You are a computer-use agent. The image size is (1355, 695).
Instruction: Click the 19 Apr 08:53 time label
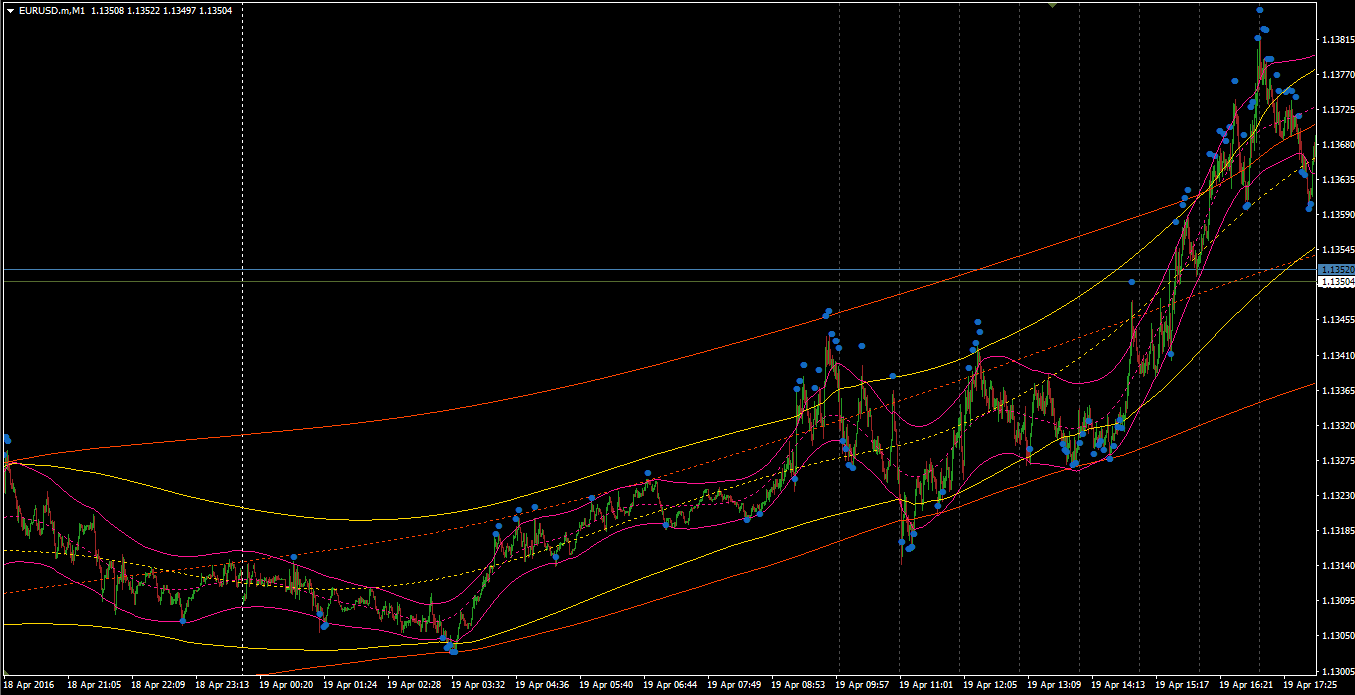(x=799, y=686)
